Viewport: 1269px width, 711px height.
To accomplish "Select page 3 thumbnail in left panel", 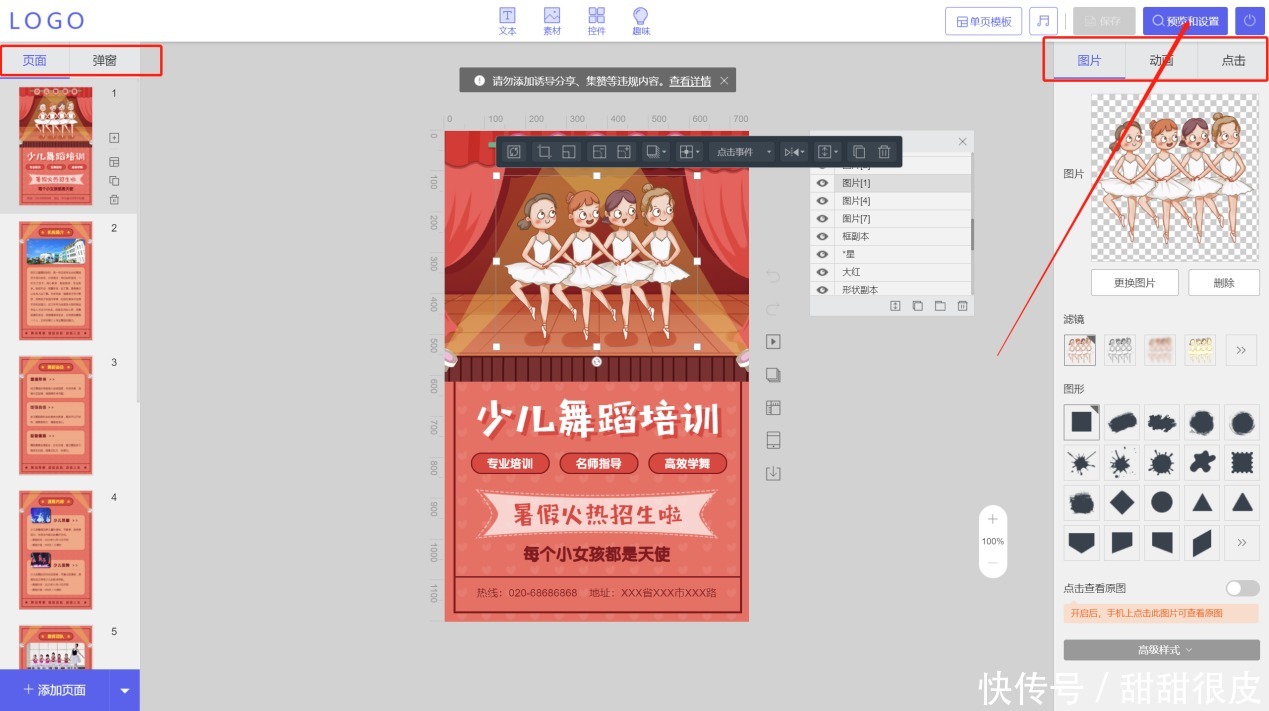I will (x=55, y=415).
